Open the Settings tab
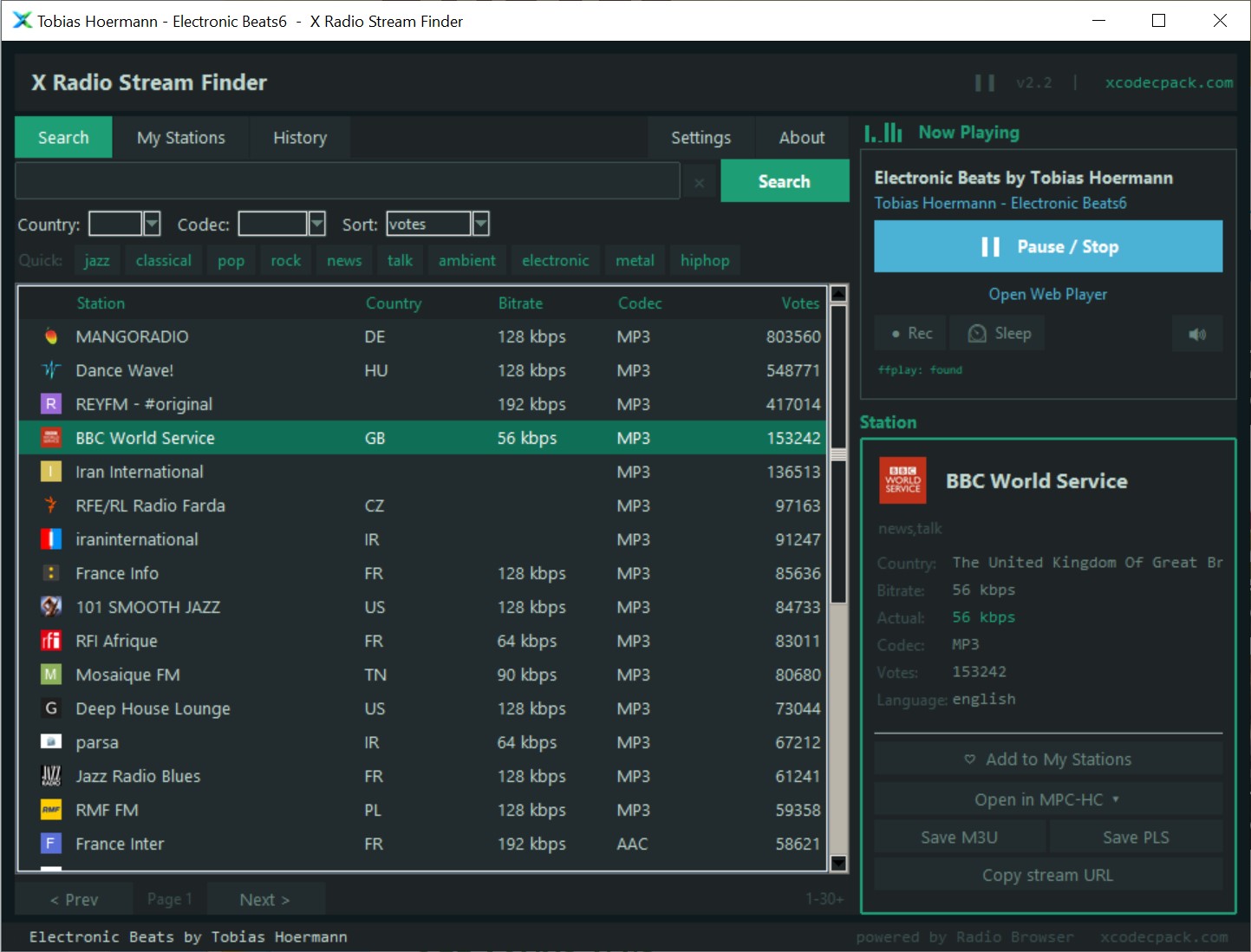Image resolution: width=1251 pixels, height=952 pixels. click(x=700, y=137)
